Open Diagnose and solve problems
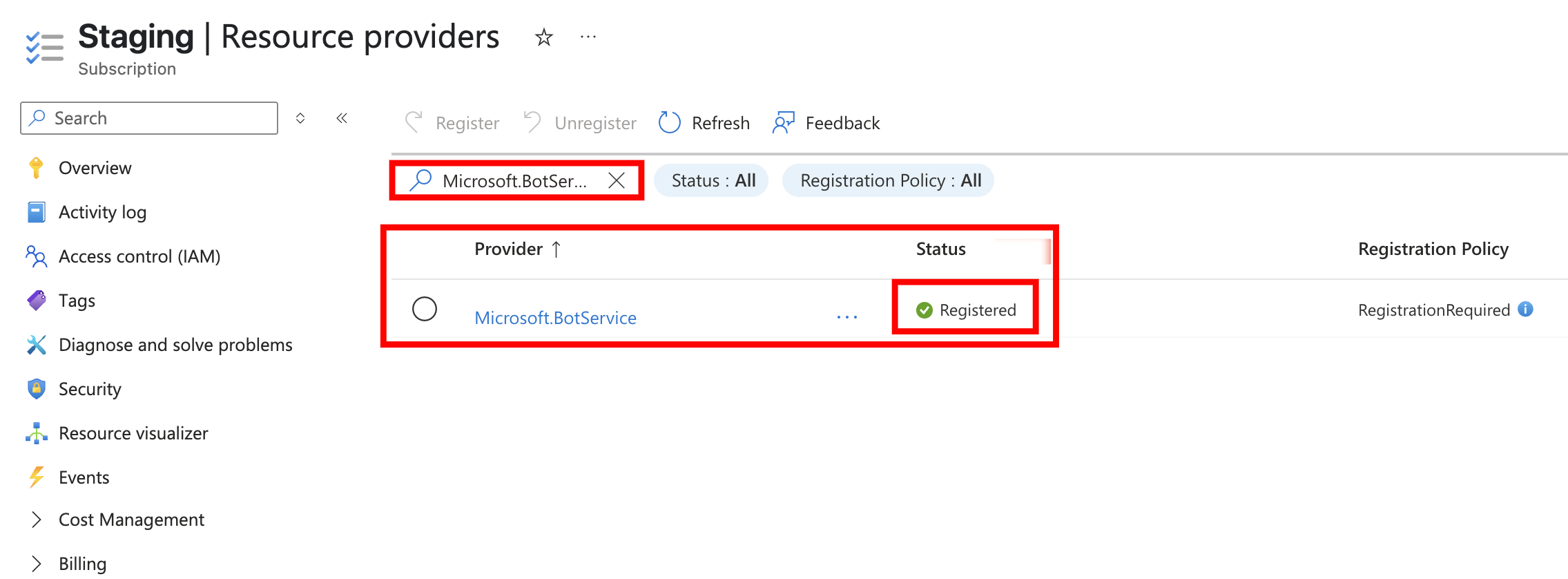This screenshot has width=1568, height=579. [x=175, y=345]
